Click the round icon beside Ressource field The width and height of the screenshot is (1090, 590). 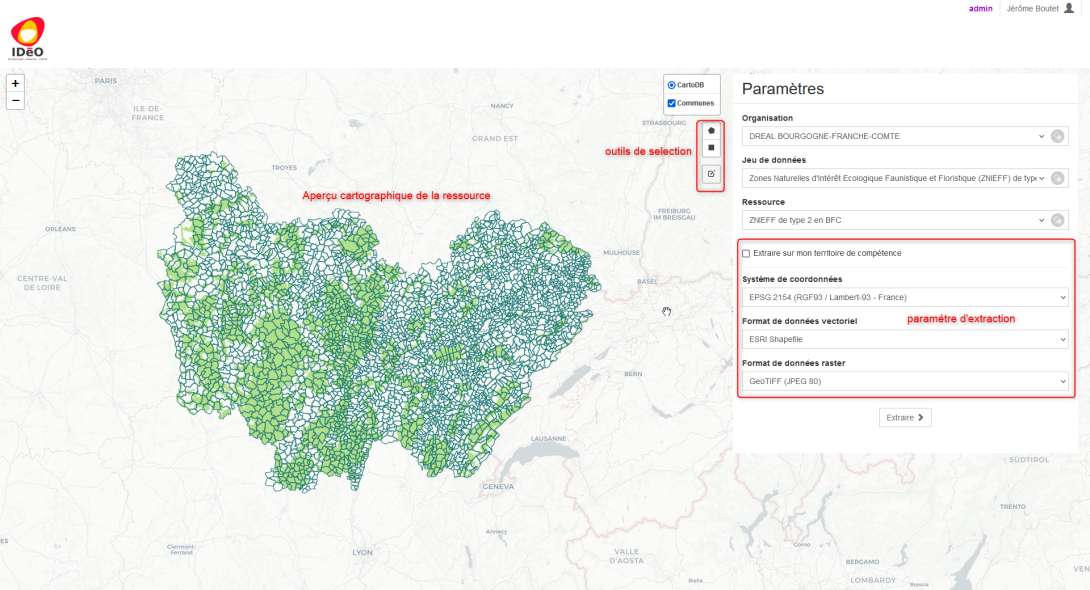pos(1057,220)
